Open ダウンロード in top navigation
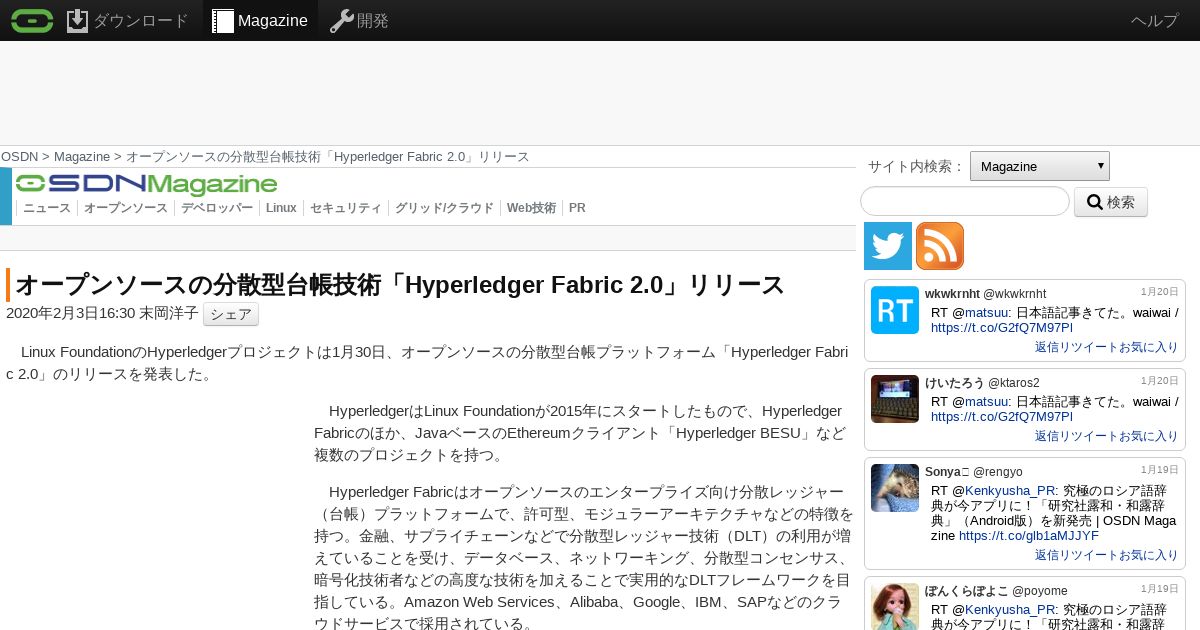Viewport: 1200px width, 630px height. pyautogui.click(x=140, y=21)
